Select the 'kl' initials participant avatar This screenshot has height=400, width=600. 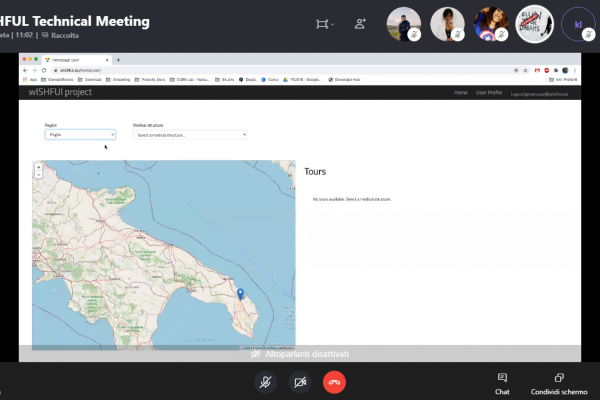coord(578,24)
